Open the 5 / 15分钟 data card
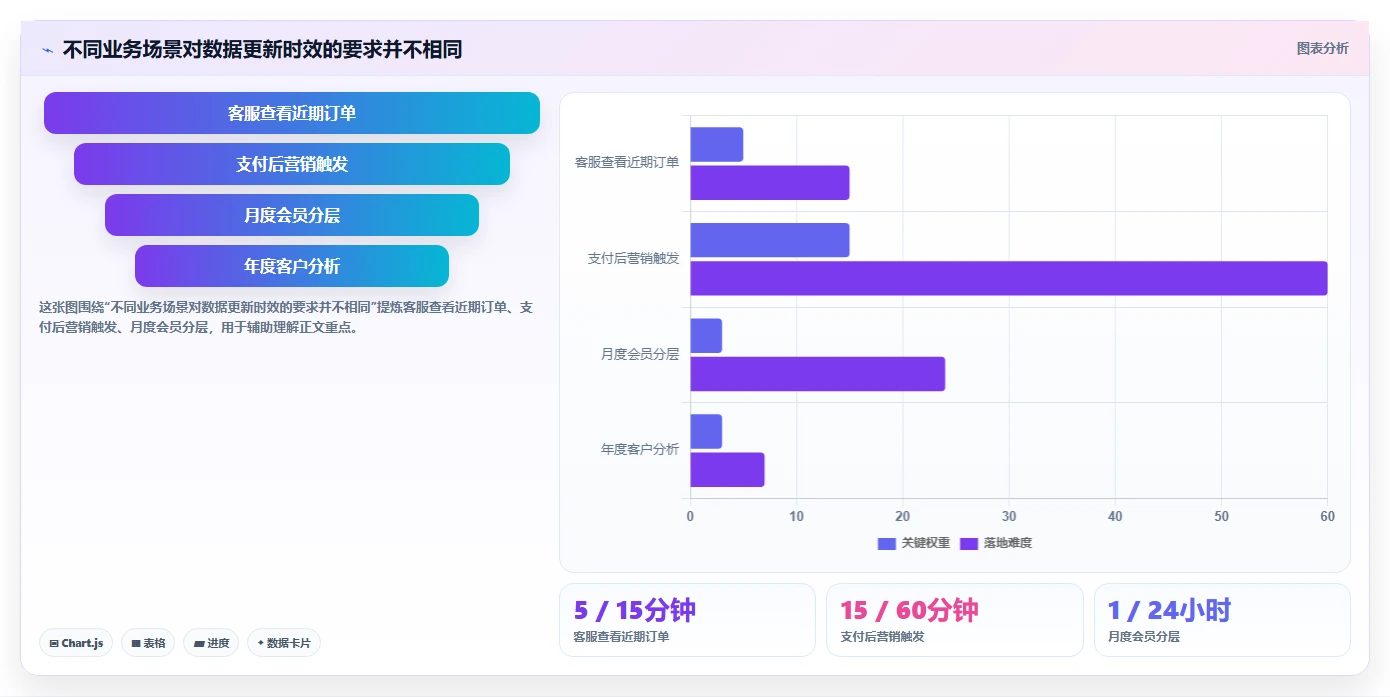This screenshot has width=1390, height=697. (687, 620)
